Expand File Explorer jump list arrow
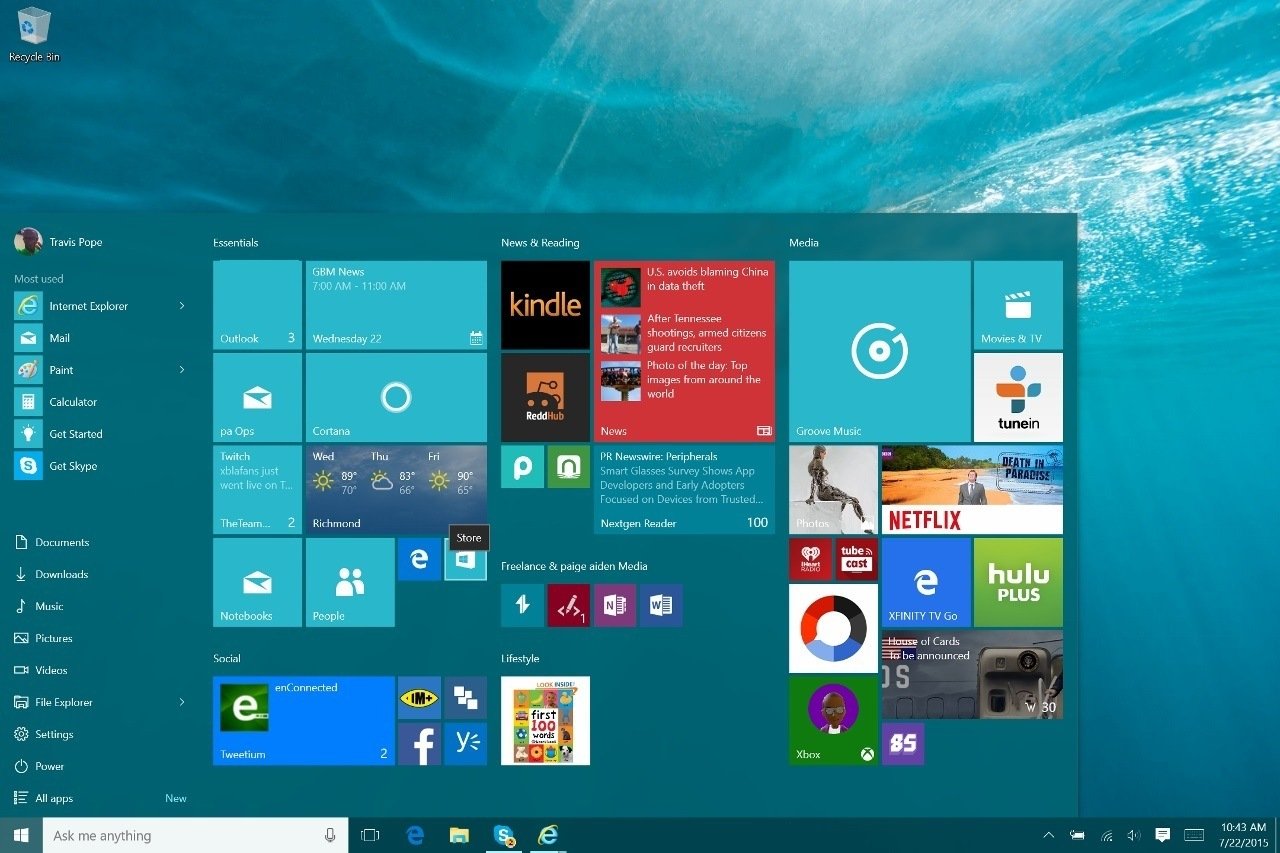Viewport: 1280px width, 853px height. coord(182,702)
